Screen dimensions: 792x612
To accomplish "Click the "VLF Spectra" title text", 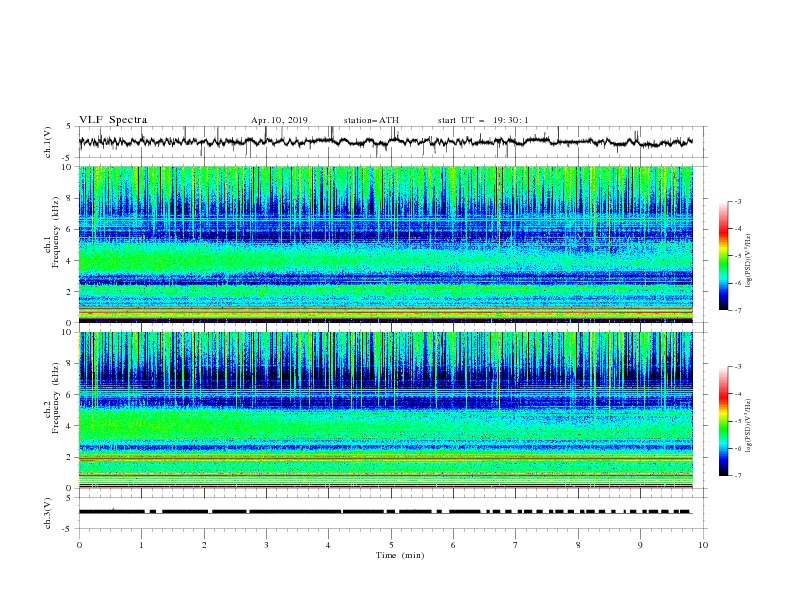I will tap(113, 120).
